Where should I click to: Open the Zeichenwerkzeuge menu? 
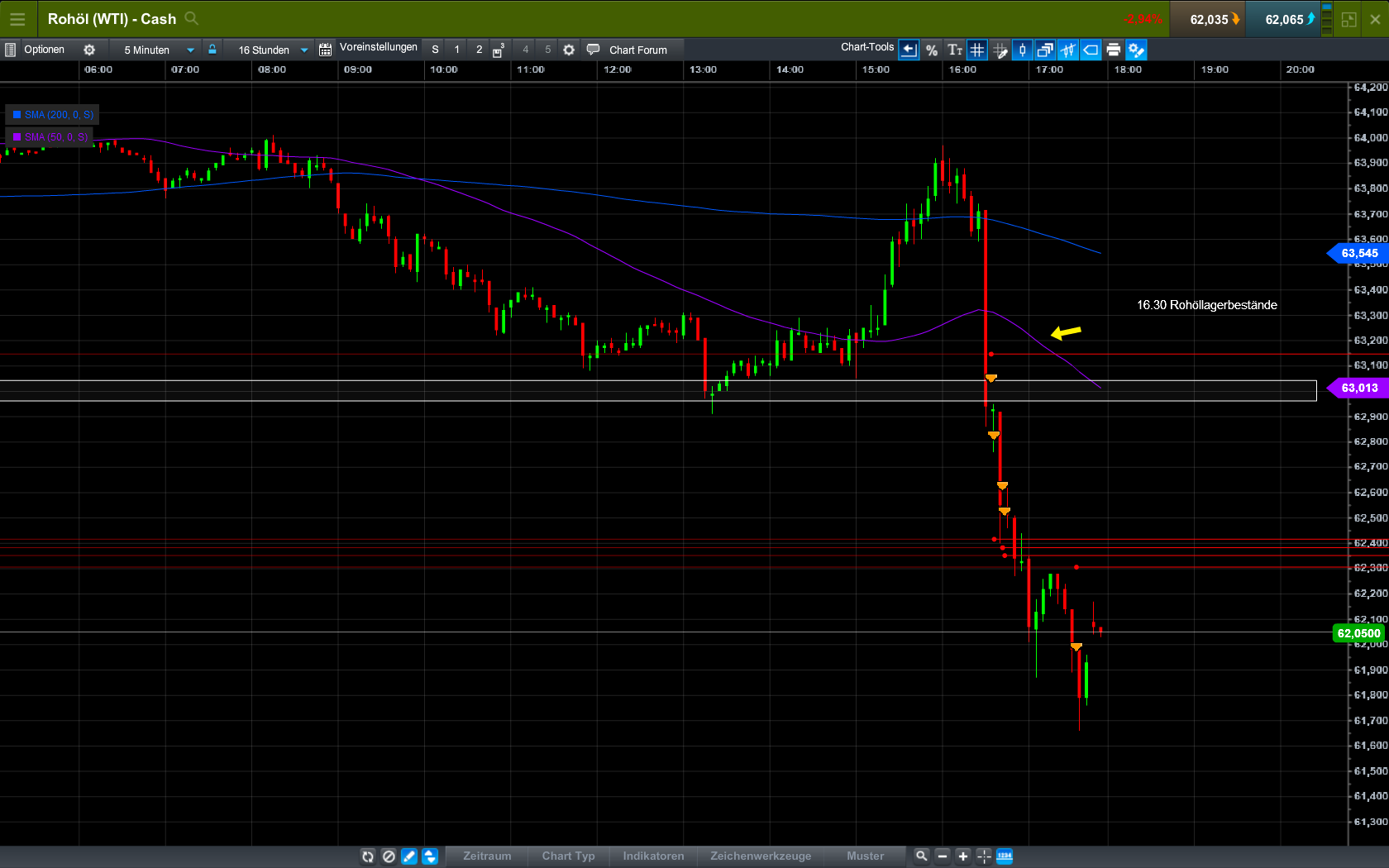(761, 856)
